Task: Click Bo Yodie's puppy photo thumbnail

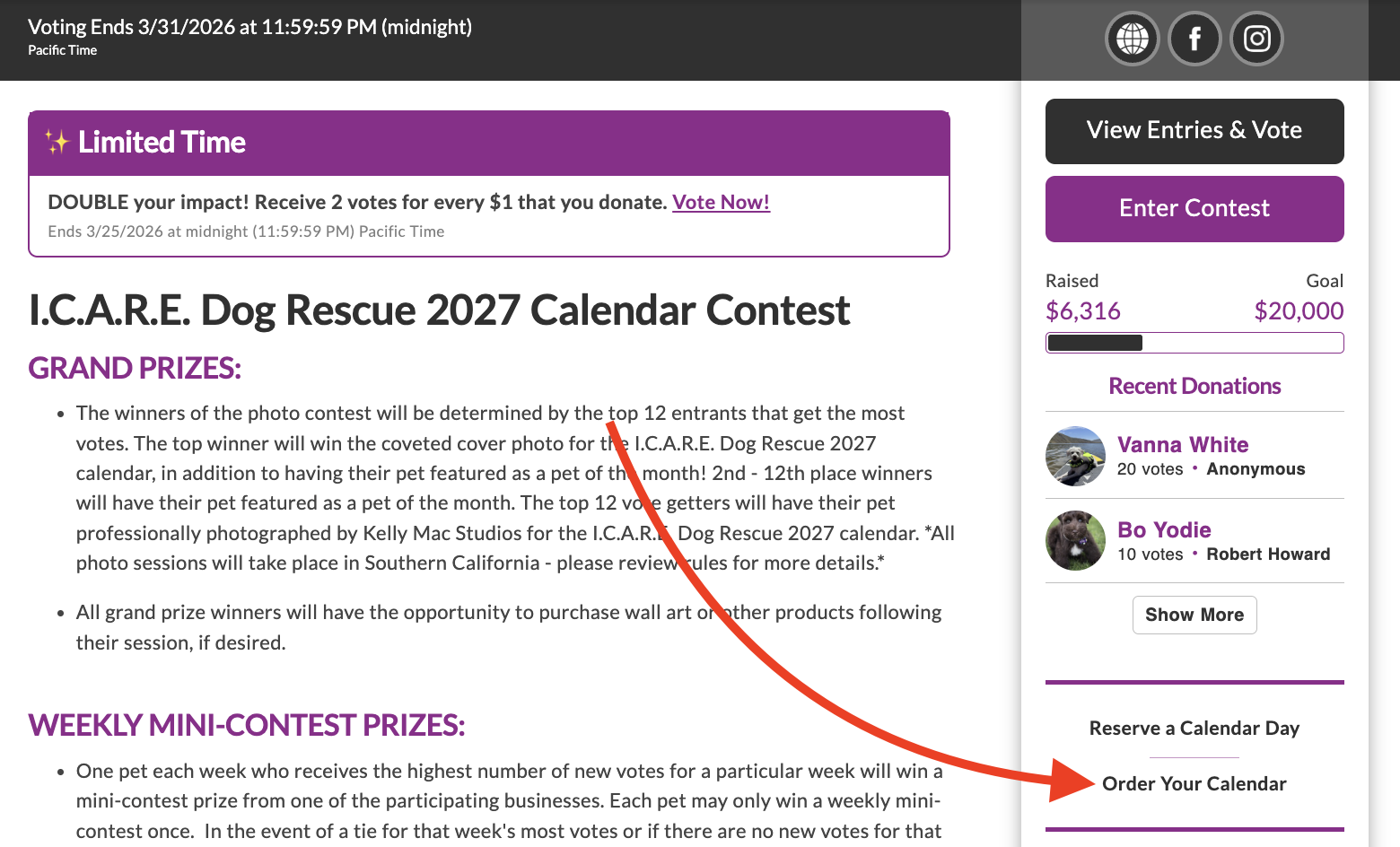Action: click(x=1075, y=540)
